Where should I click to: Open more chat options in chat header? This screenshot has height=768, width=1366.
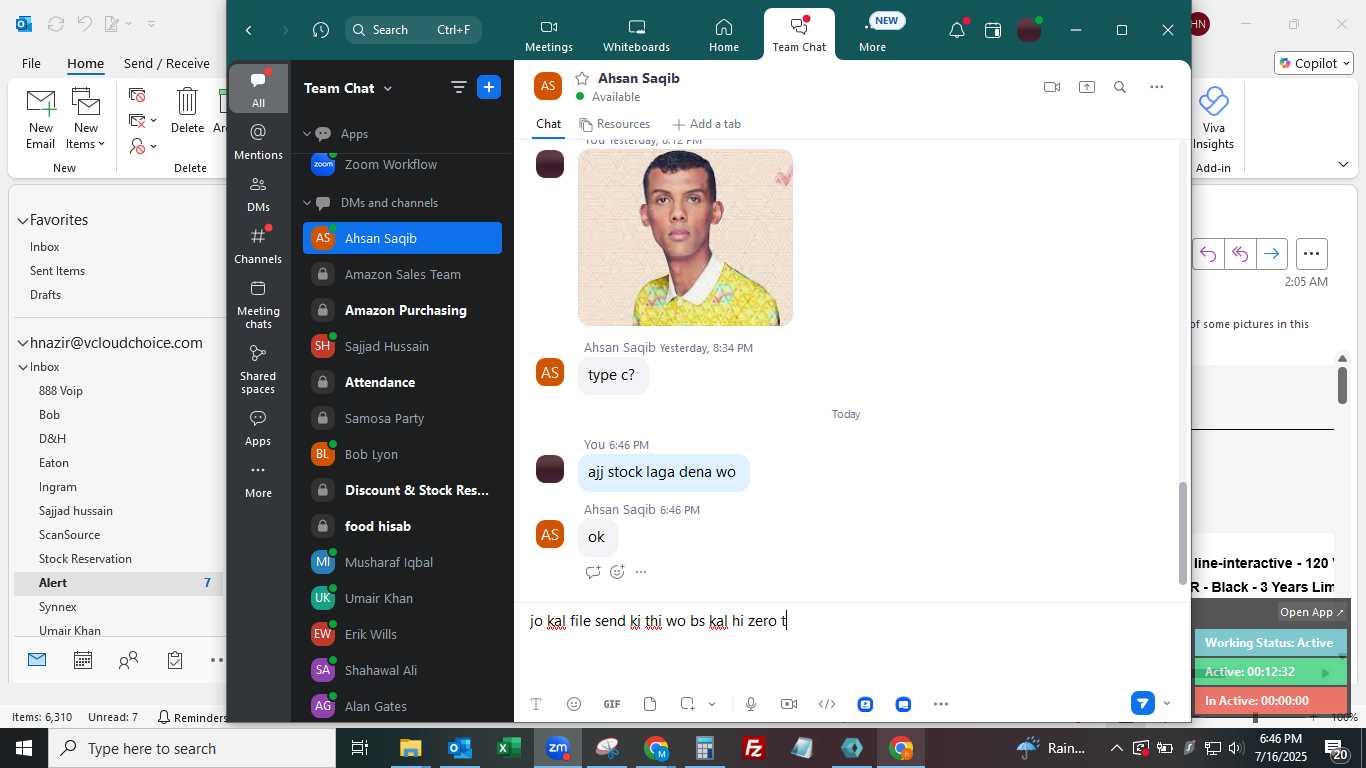point(1157,87)
